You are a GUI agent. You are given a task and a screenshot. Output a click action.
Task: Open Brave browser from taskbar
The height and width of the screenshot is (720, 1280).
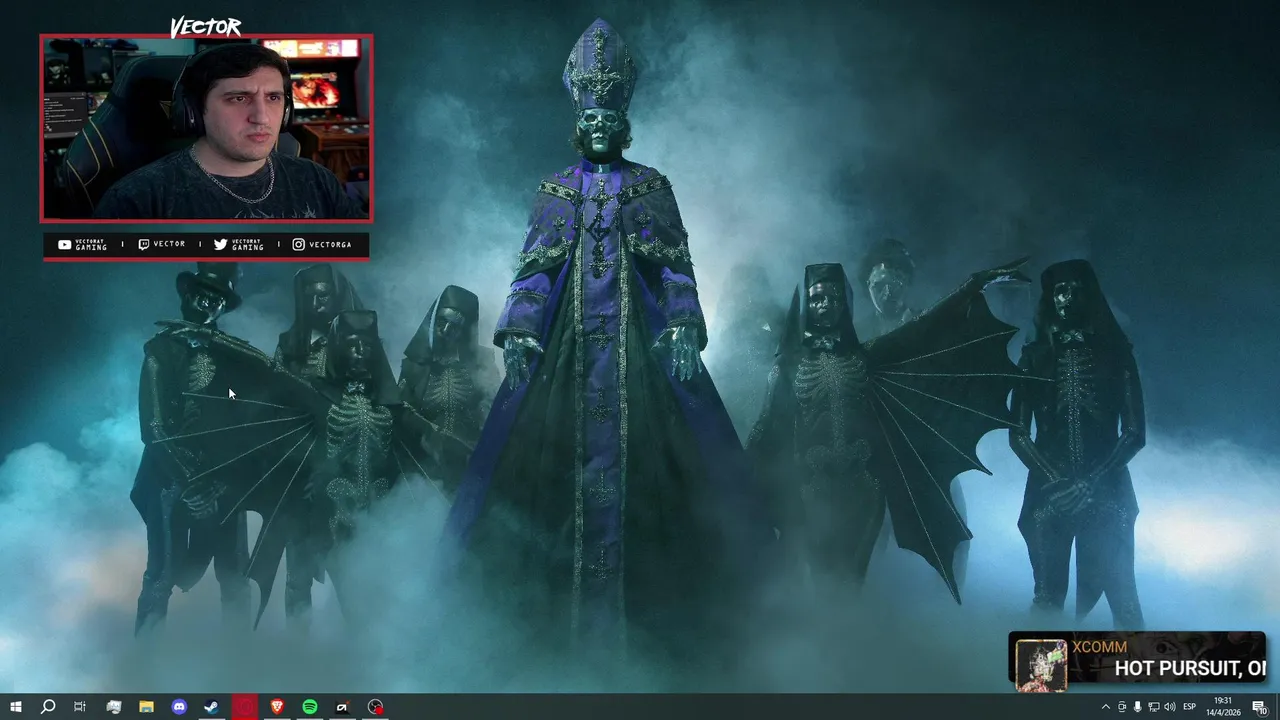click(277, 707)
